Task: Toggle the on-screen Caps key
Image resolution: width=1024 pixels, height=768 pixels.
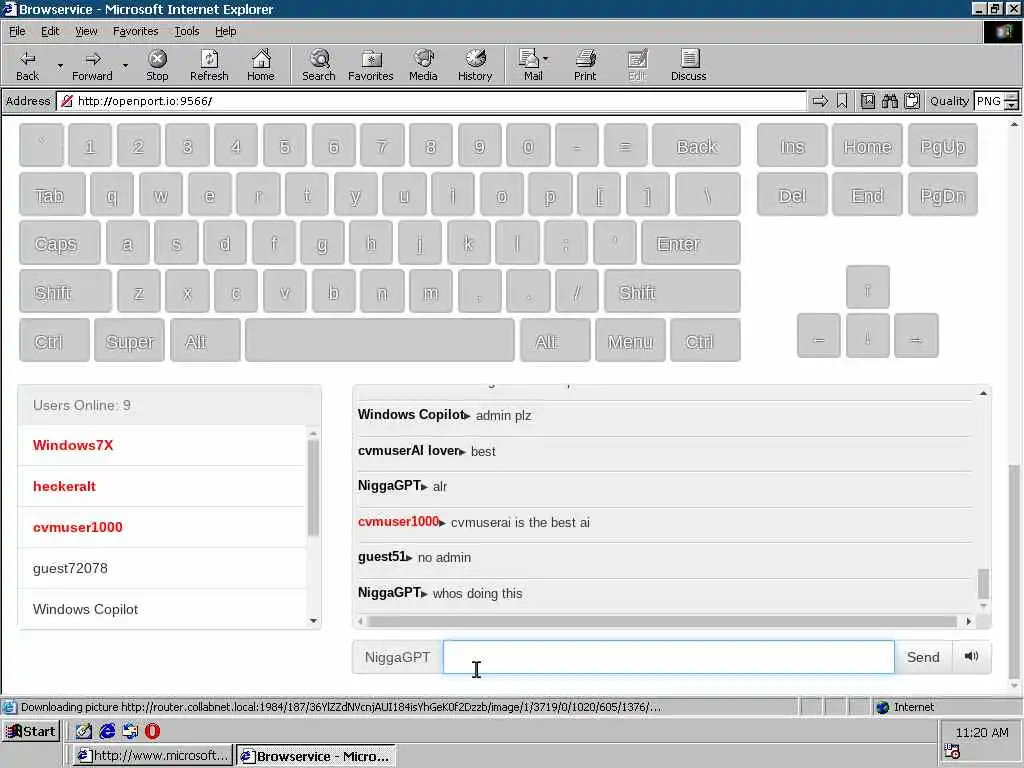Action: [x=59, y=243]
